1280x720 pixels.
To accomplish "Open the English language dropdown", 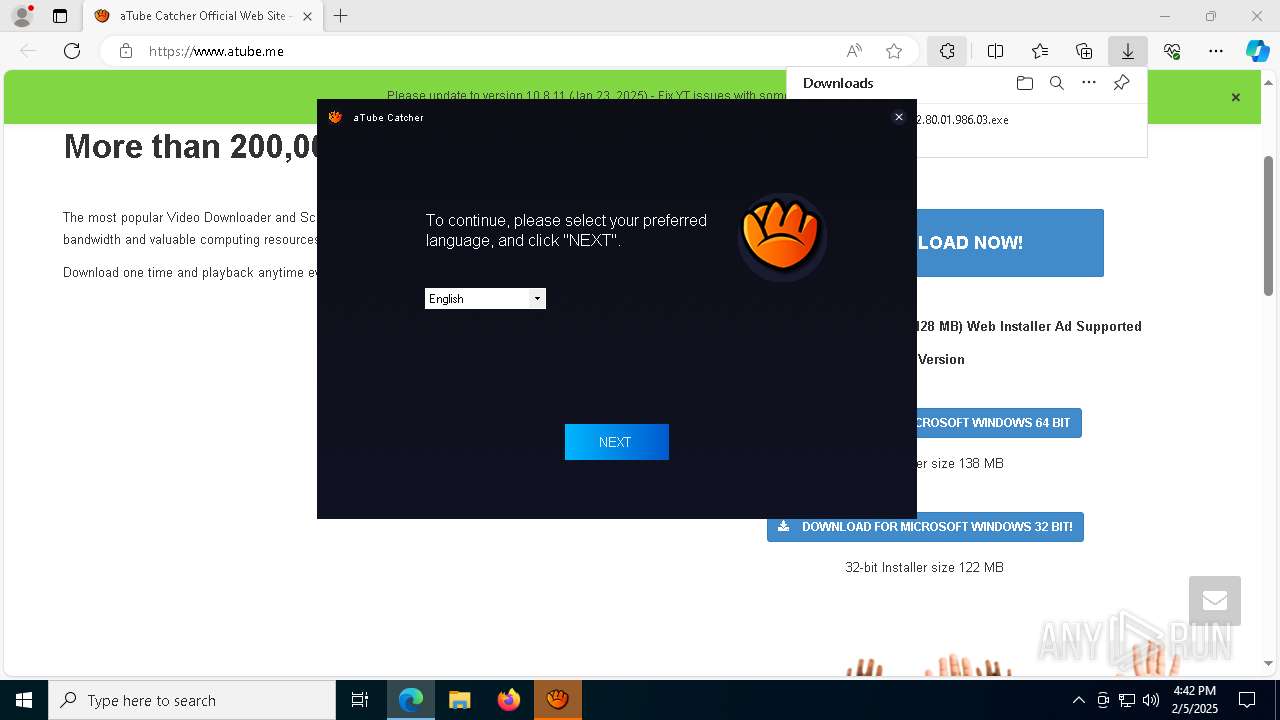I will 485,299.
